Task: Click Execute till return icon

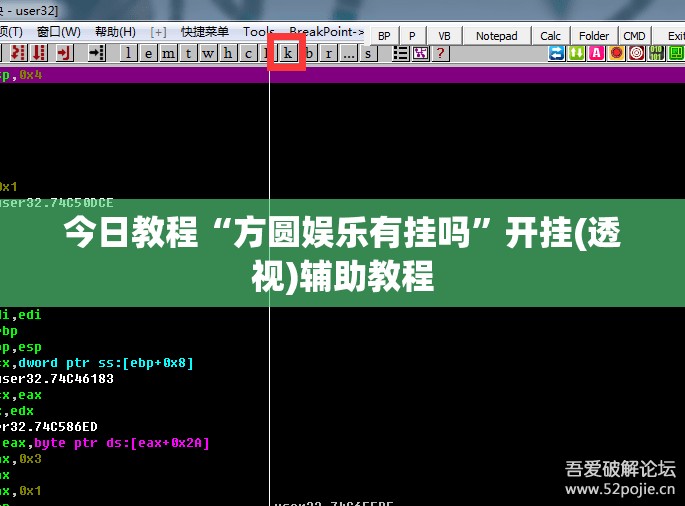Action: 64,53
